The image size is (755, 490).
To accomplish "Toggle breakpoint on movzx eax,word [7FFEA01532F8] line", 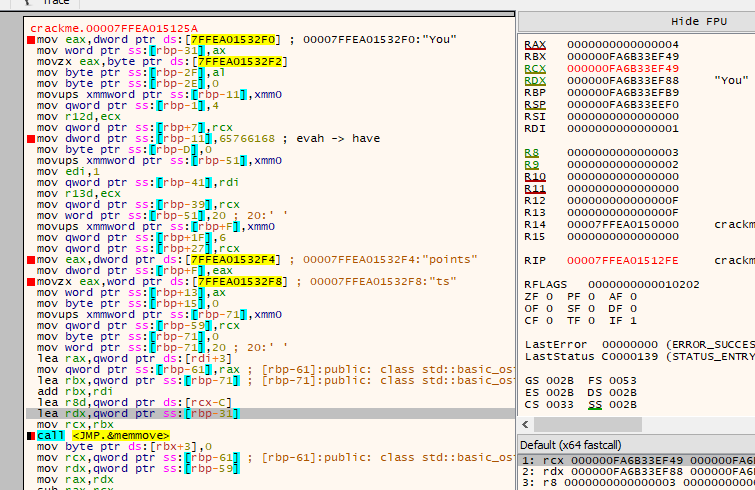I will pos(31,282).
